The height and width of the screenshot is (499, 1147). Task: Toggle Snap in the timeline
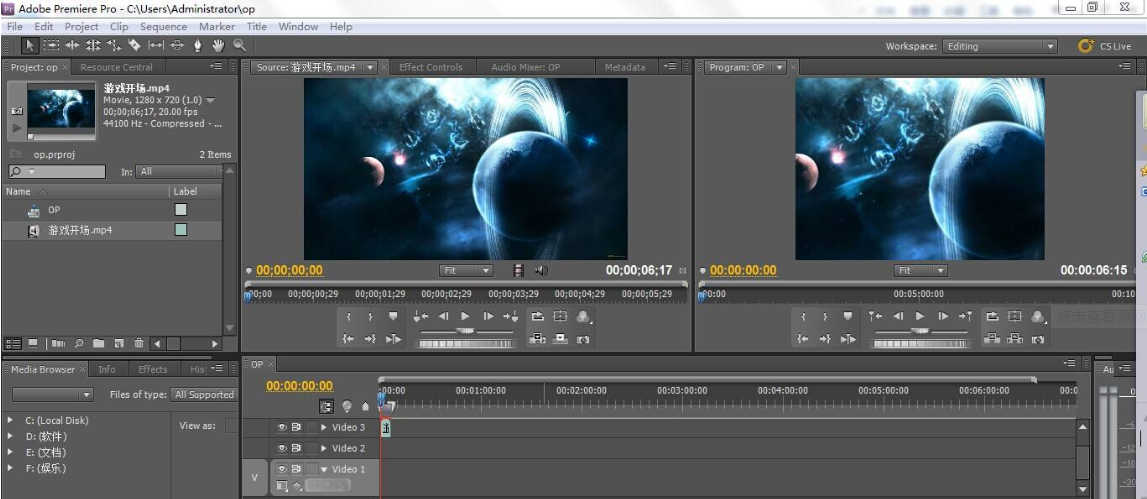[x=326, y=406]
